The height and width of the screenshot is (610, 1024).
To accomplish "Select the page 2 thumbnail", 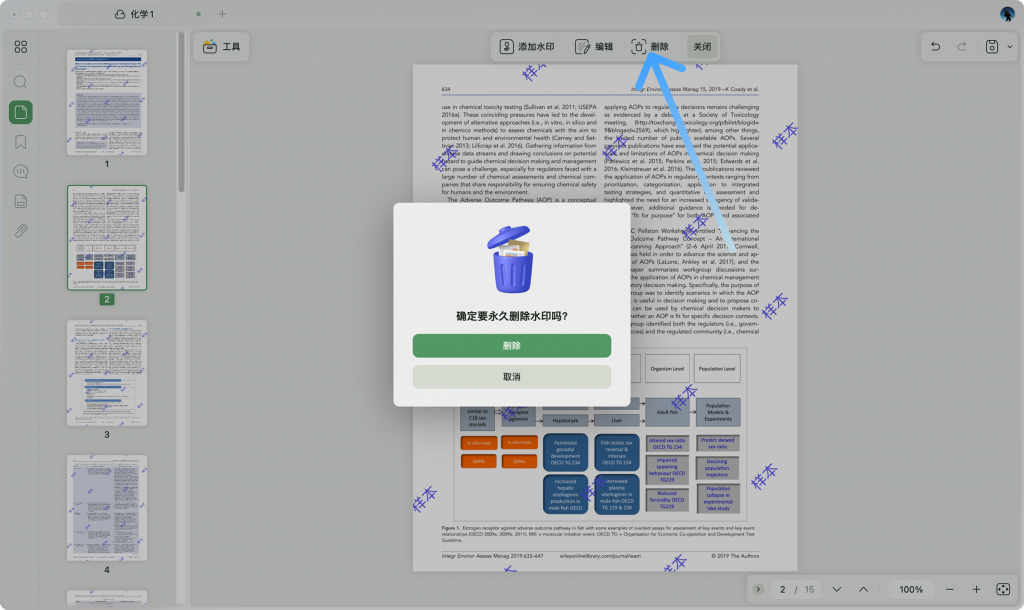I will (107, 238).
